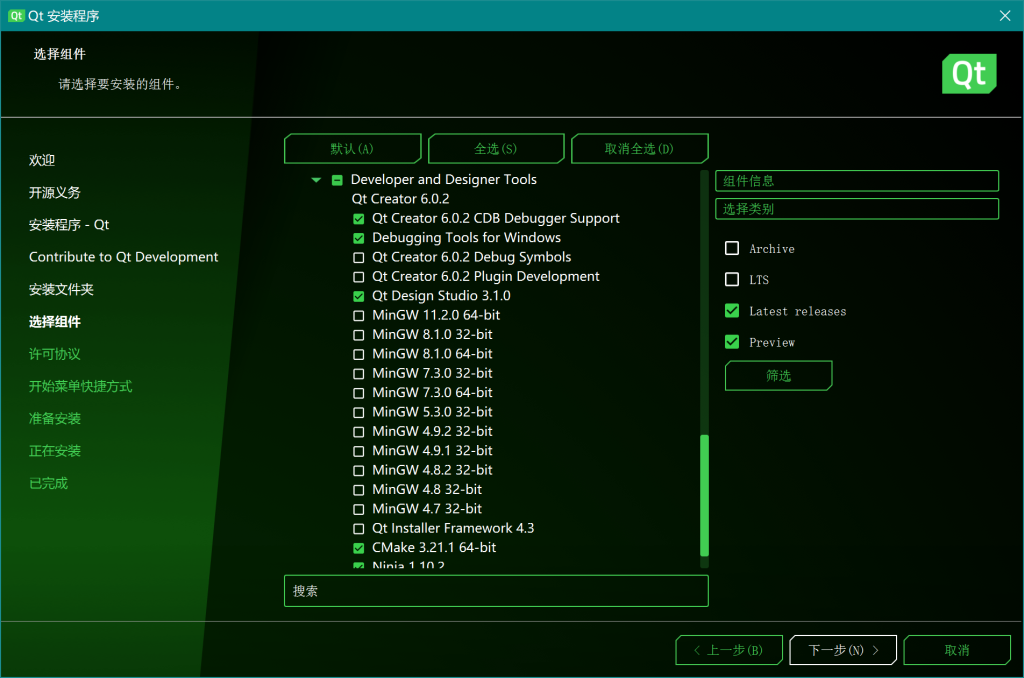Cancel installation with 取消 button
Viewport: 1024px width, 678px height.
(x=957, y=650)
